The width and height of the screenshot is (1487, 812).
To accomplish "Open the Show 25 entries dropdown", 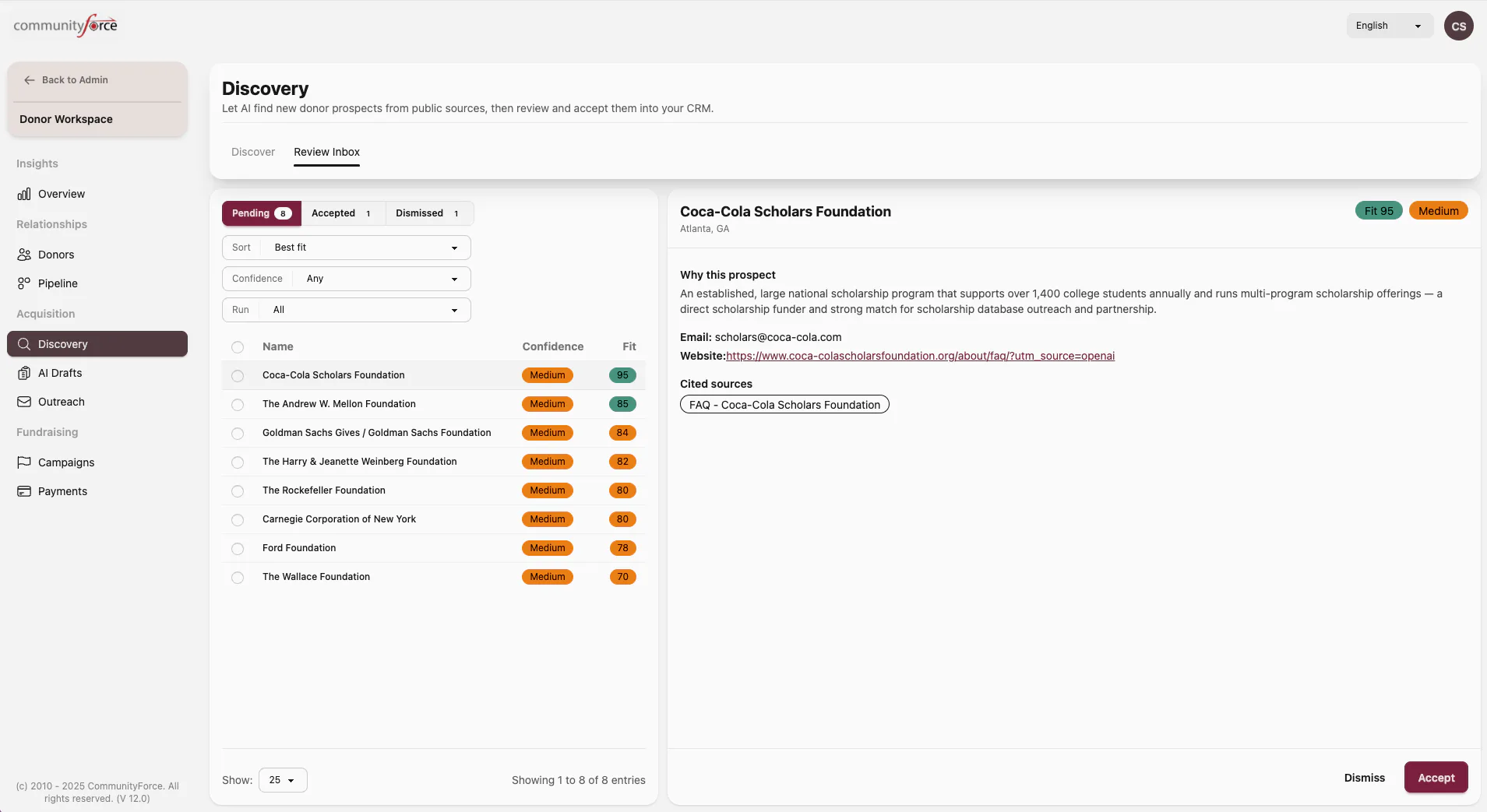I will [x=283, y=780].
